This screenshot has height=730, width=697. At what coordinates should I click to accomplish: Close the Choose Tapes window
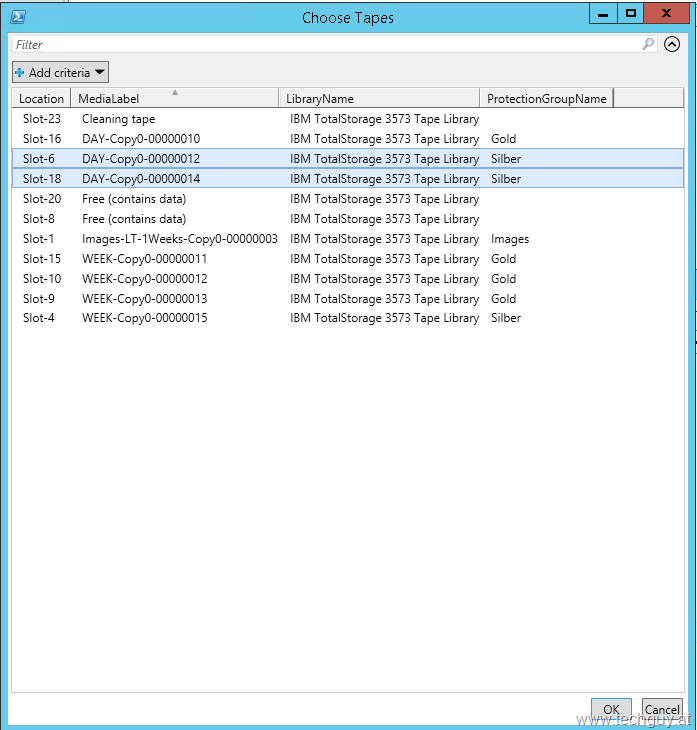666,14
